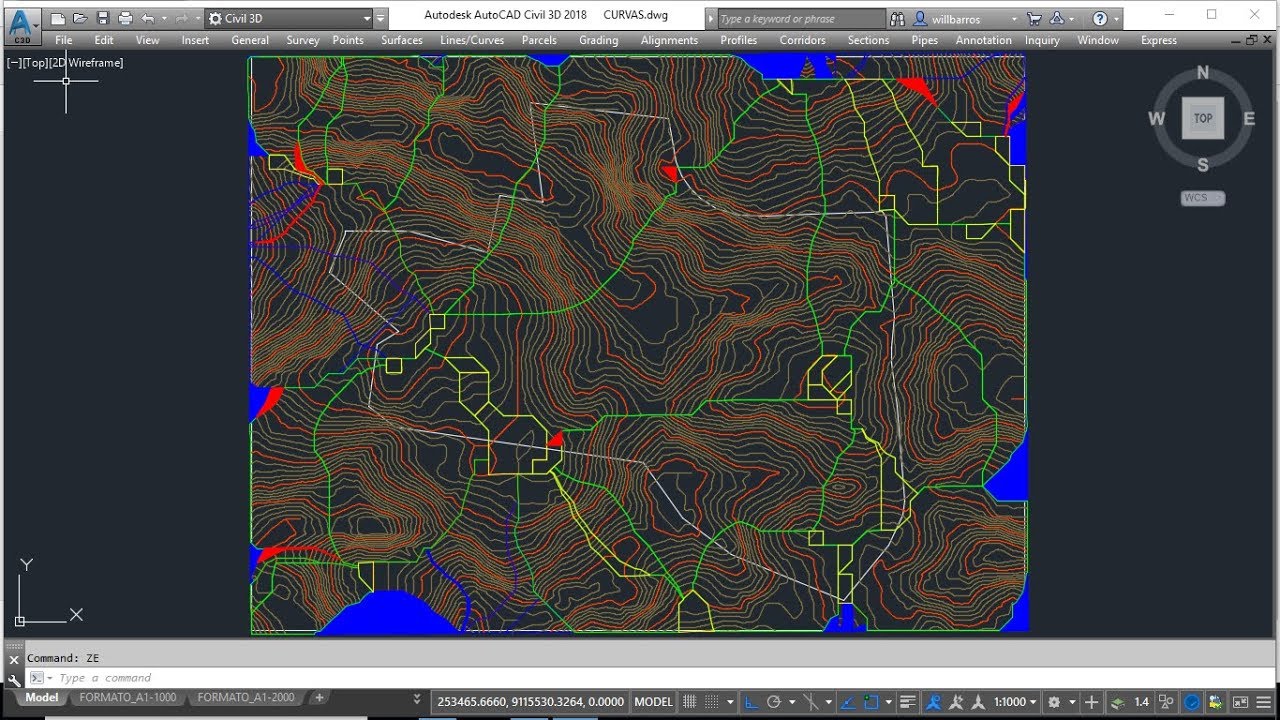Undo the last action

[x=148, y=18]
